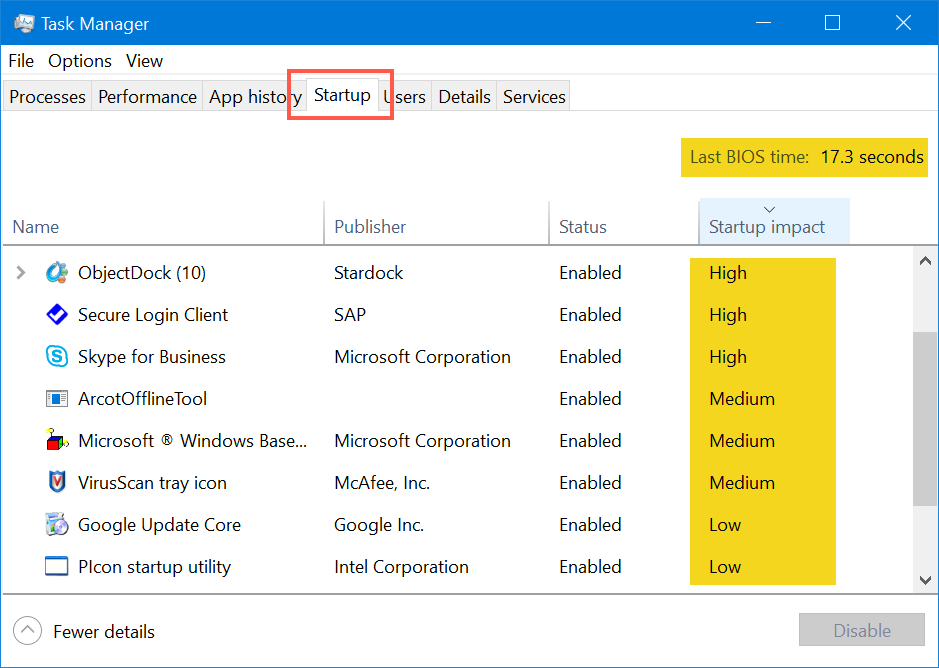Click the Disable button
This screenshot has width=939, height=668.
click(861, 630)
